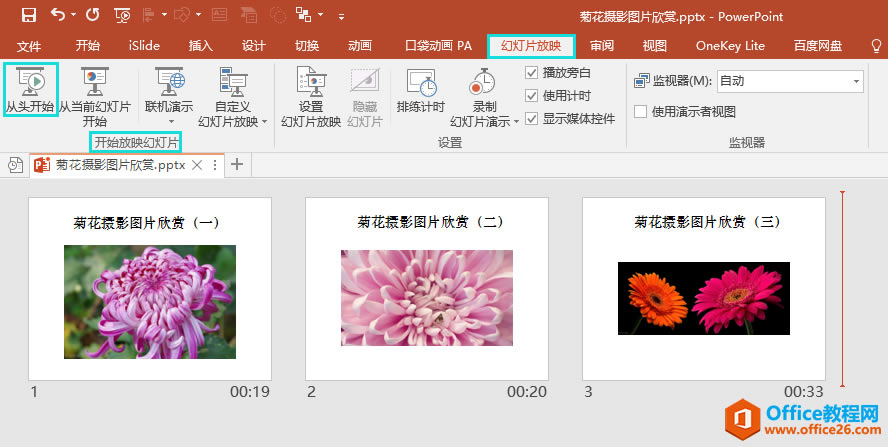Open 自定义幻灯片放映 custom show
This screenshot has height=447, width=888.
(x=233, y=97)
